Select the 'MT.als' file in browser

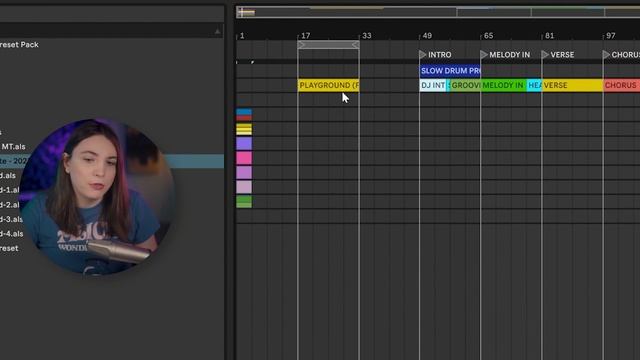click(13, 147)
